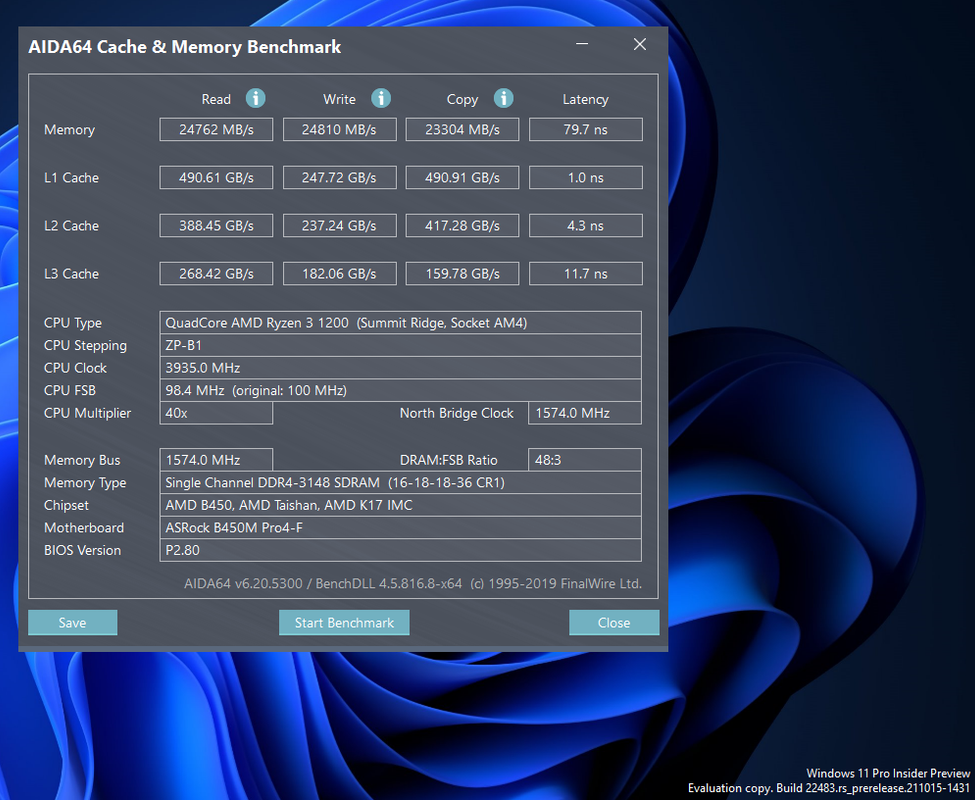975x800 pixels.
Task: Click L3 Cache Latency 11.7 ns
Action: (586, 274)
